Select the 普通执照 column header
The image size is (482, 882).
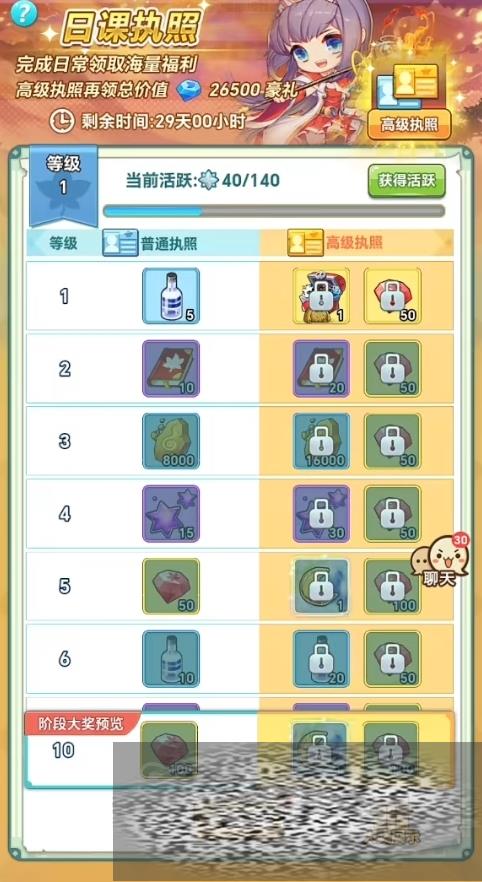coord(150,243)
